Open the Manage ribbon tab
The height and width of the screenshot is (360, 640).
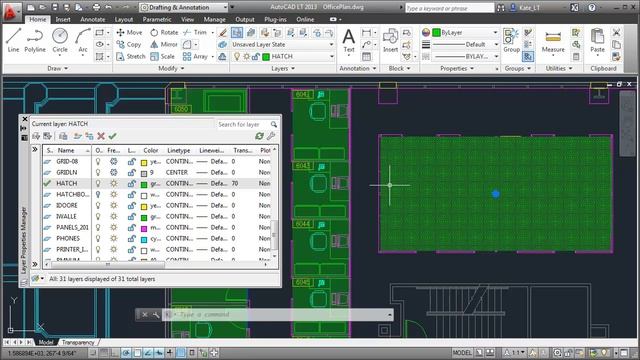click(x=214, y=19)
